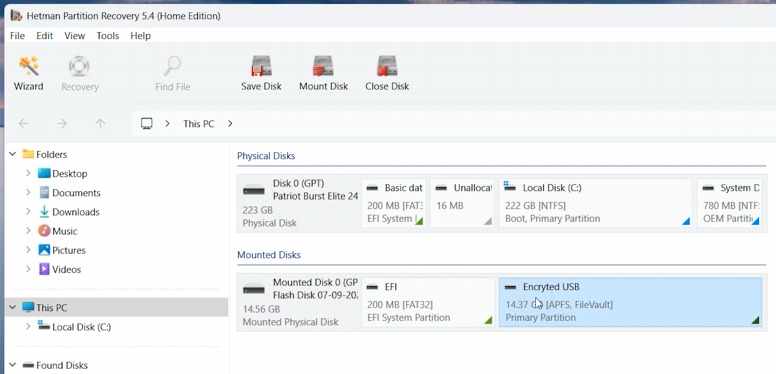This screenshot has width=776, height=374.
Task: Click the Hetman app icon in title bar
Action: click(16, 16)
